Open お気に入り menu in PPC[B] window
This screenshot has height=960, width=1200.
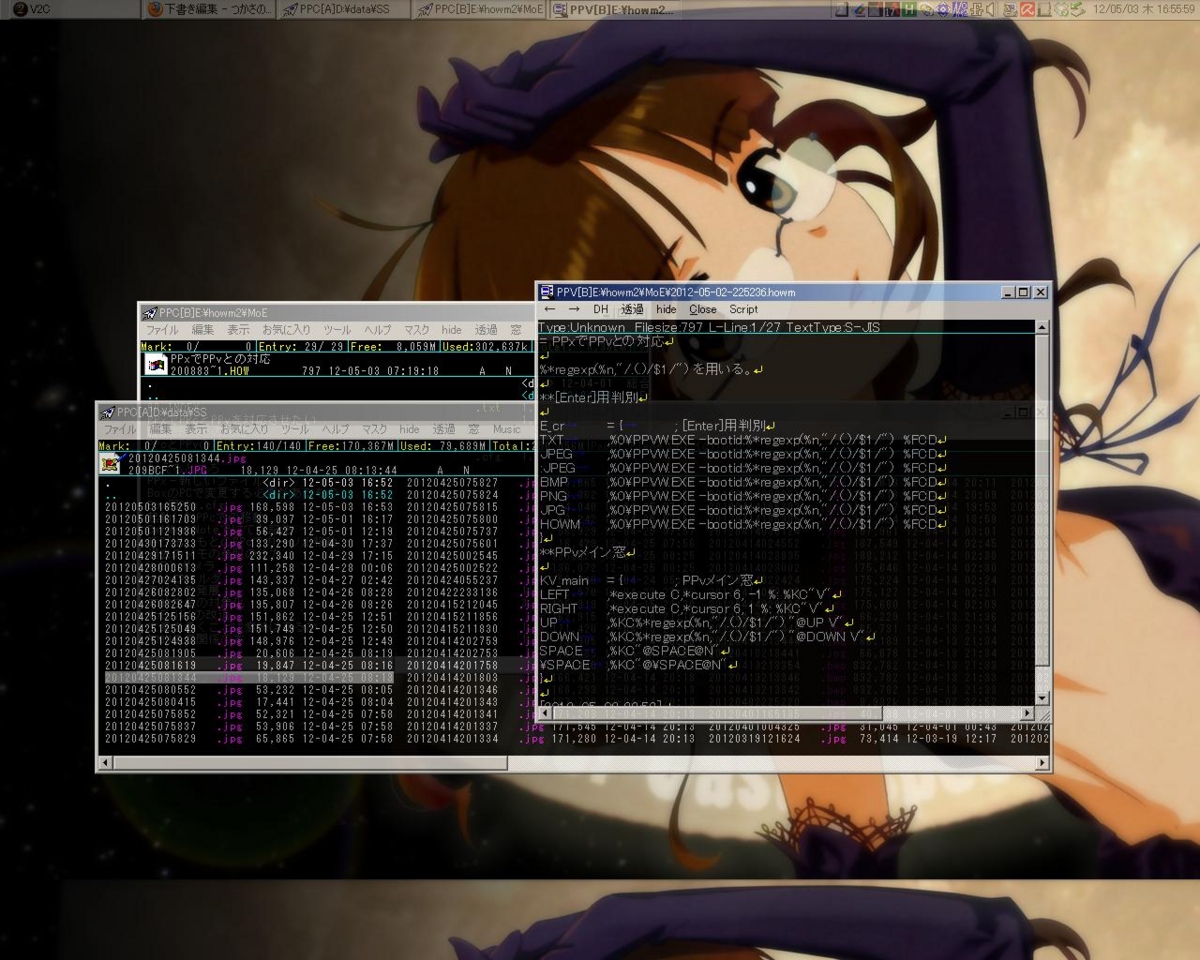[x=286, y=330]
